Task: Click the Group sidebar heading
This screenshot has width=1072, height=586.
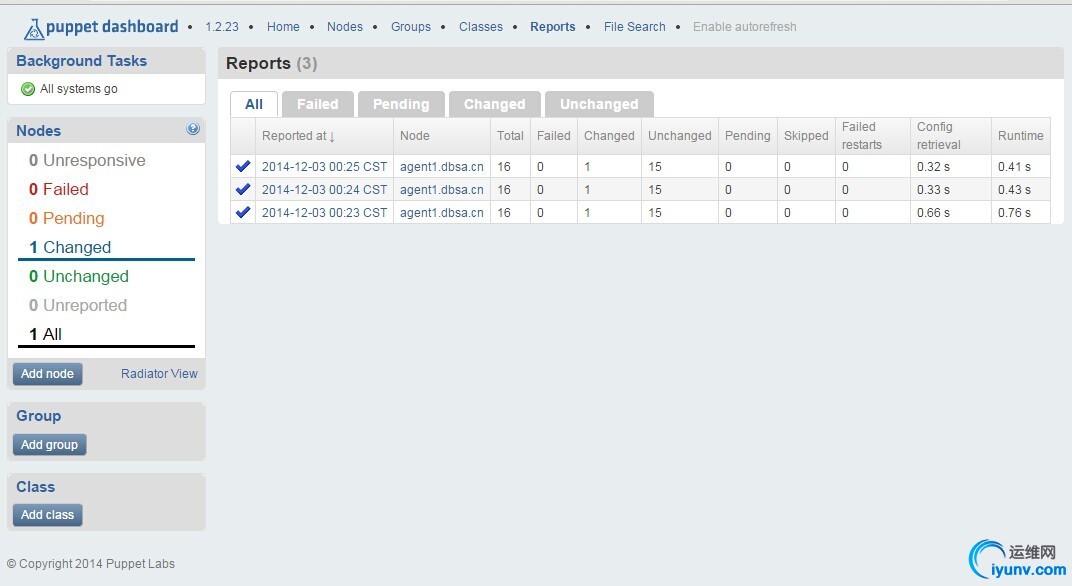Action: [38, 416]
